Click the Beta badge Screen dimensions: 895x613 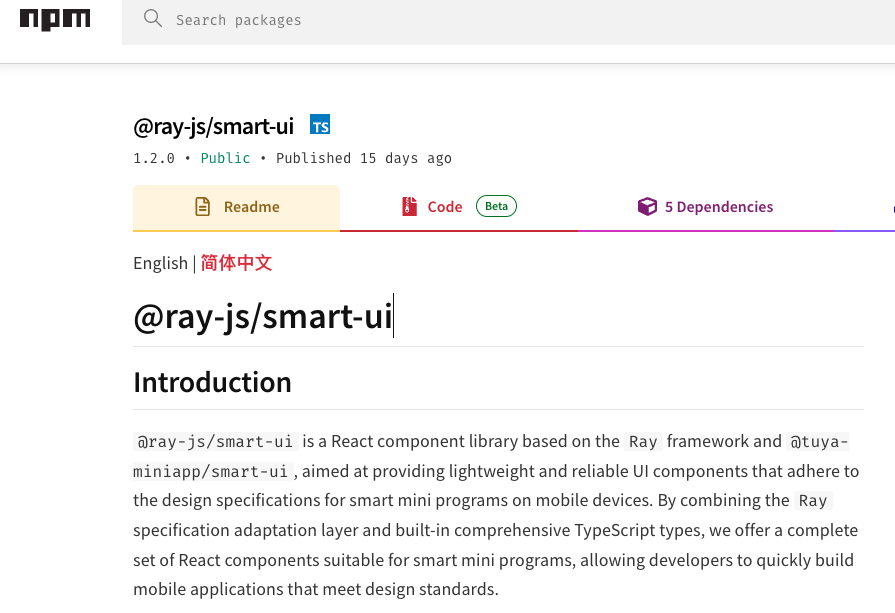coord(496,207)
